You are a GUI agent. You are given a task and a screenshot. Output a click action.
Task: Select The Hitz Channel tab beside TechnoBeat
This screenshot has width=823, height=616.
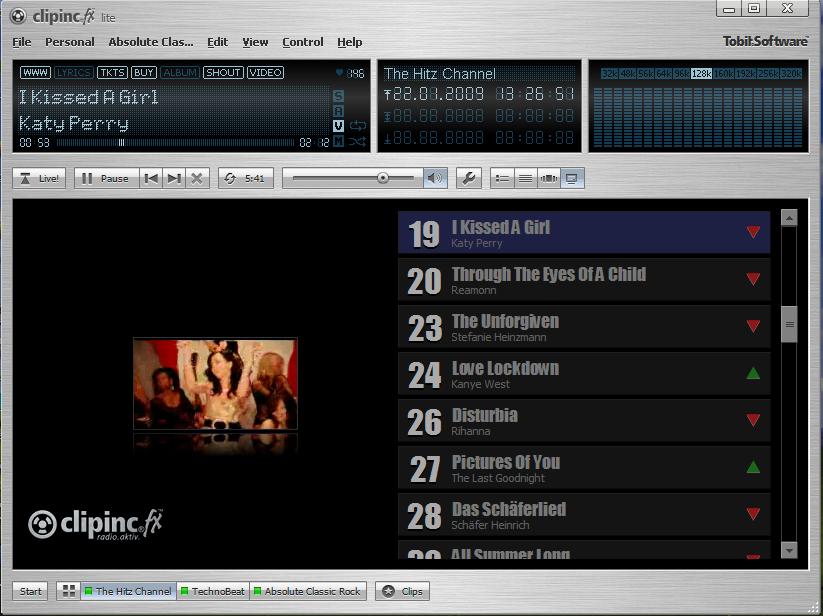tap(129, 591)
